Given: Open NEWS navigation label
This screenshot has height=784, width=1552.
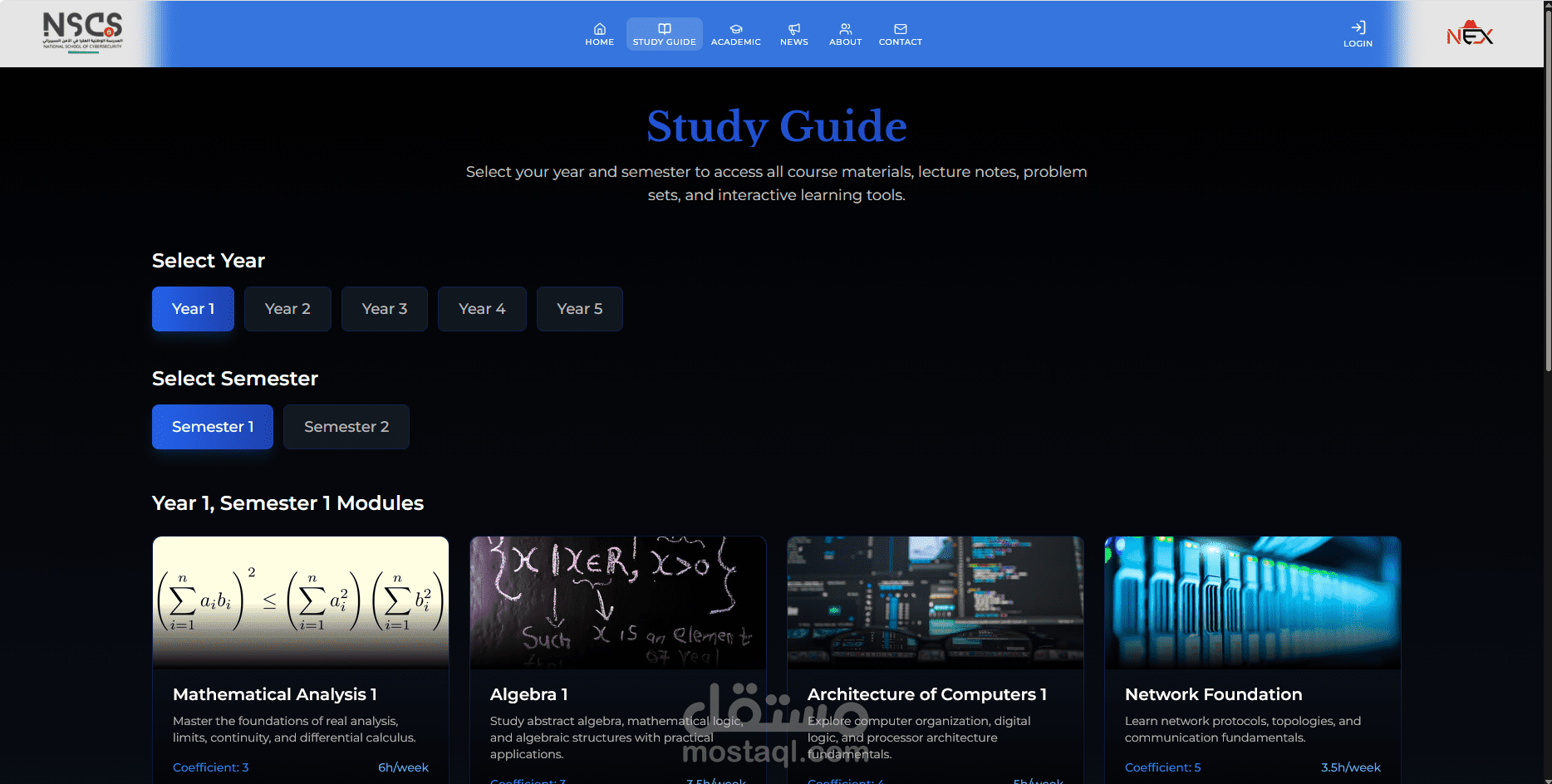Looking at the screenshot, I should [794, 42].
